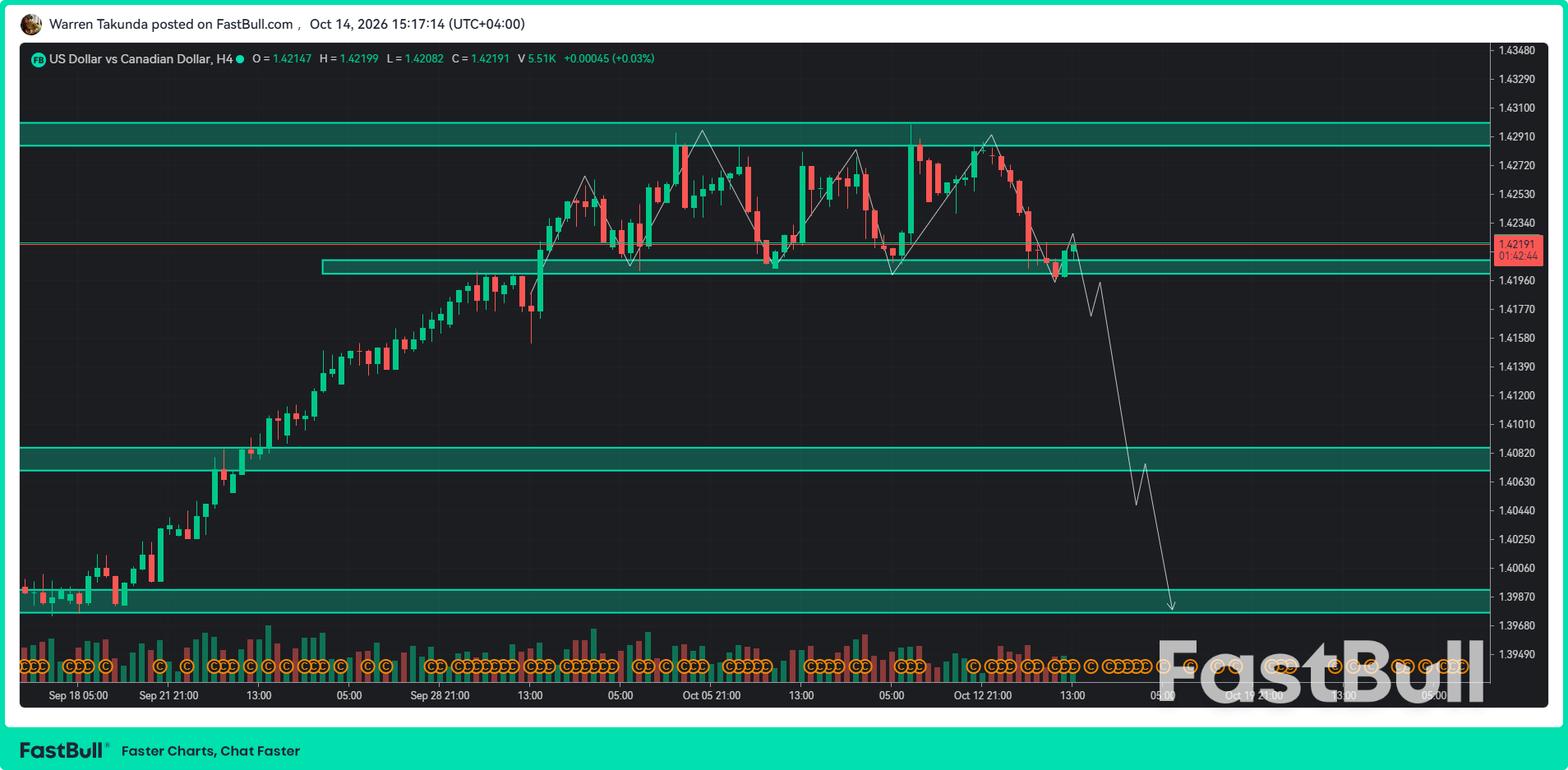Click the 1.39490 price axis label
This screenshot has width=1568, height=770.
click(1517, 654)
